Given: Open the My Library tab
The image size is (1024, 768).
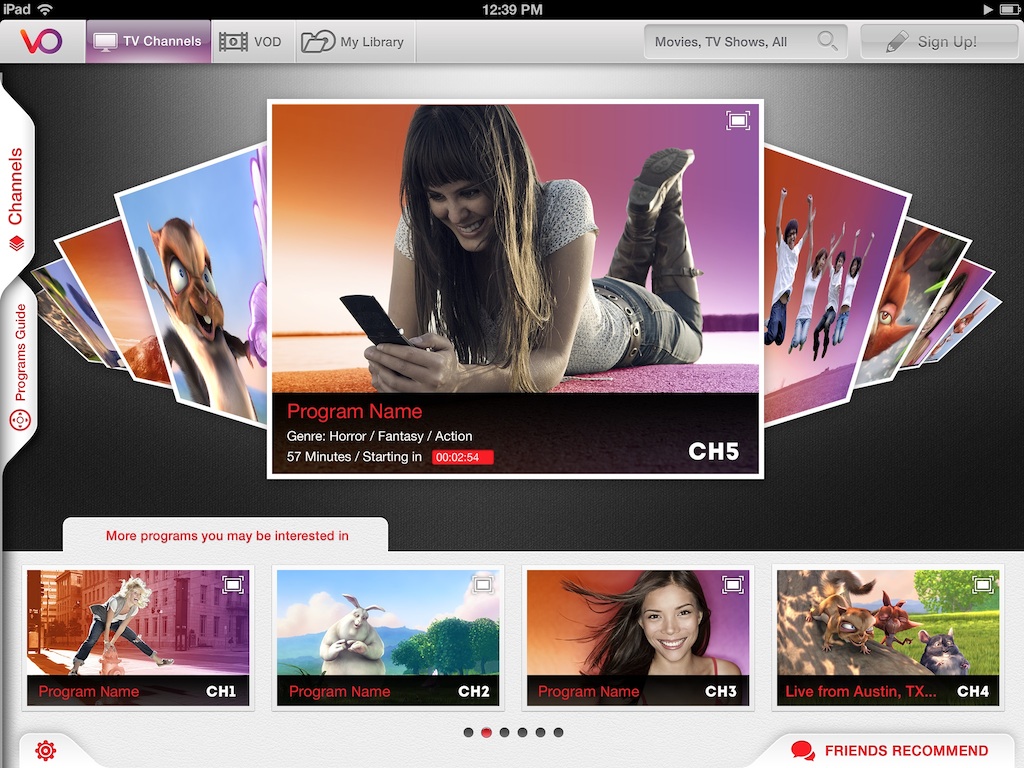Looking at the screenshot, I should click(354, 42).
